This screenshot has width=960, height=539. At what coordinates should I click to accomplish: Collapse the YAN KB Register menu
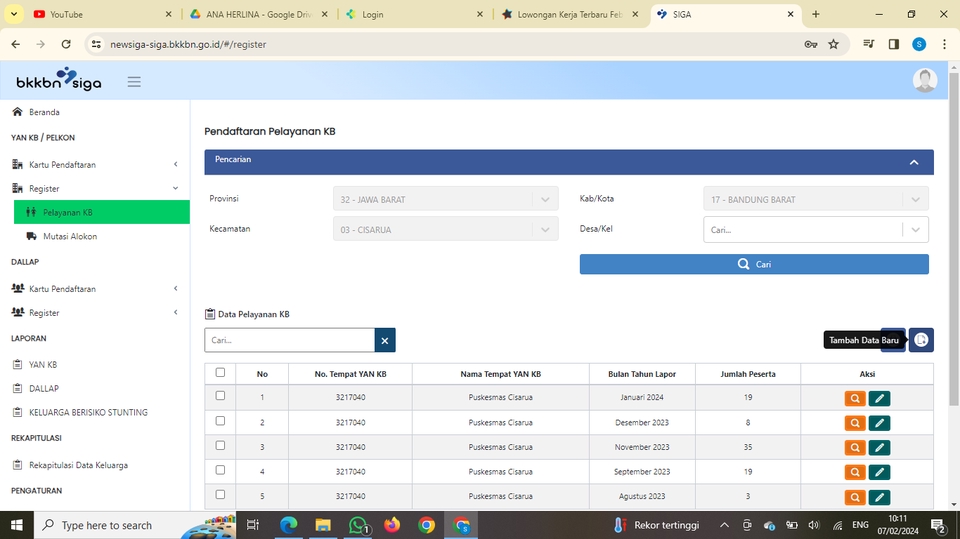click(95, 188)
